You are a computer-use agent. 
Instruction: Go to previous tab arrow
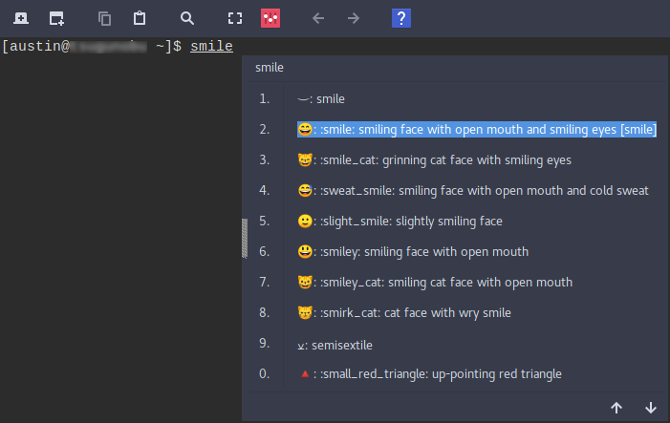318,18
